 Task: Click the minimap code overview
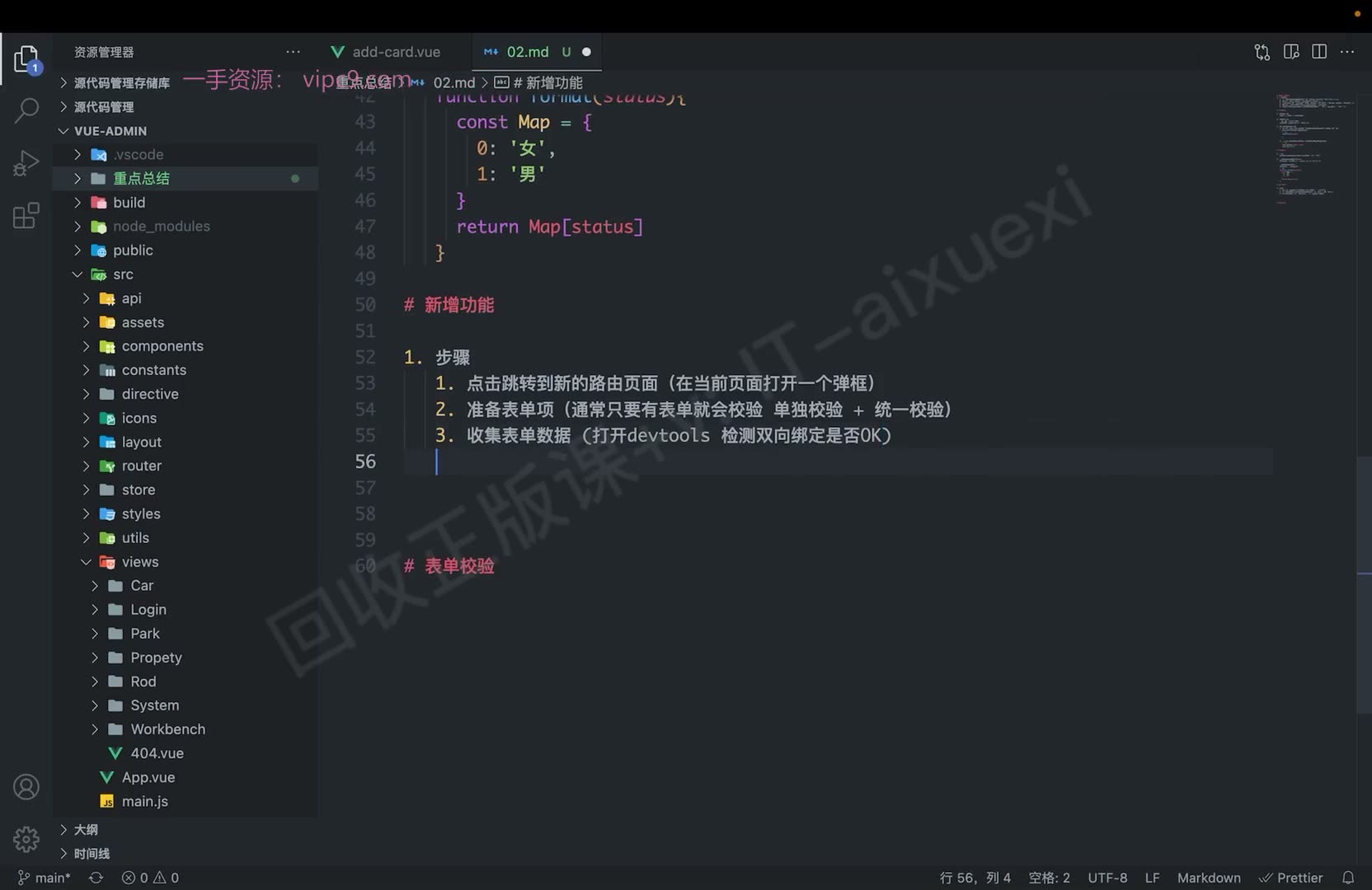(x=1314, y=148)
